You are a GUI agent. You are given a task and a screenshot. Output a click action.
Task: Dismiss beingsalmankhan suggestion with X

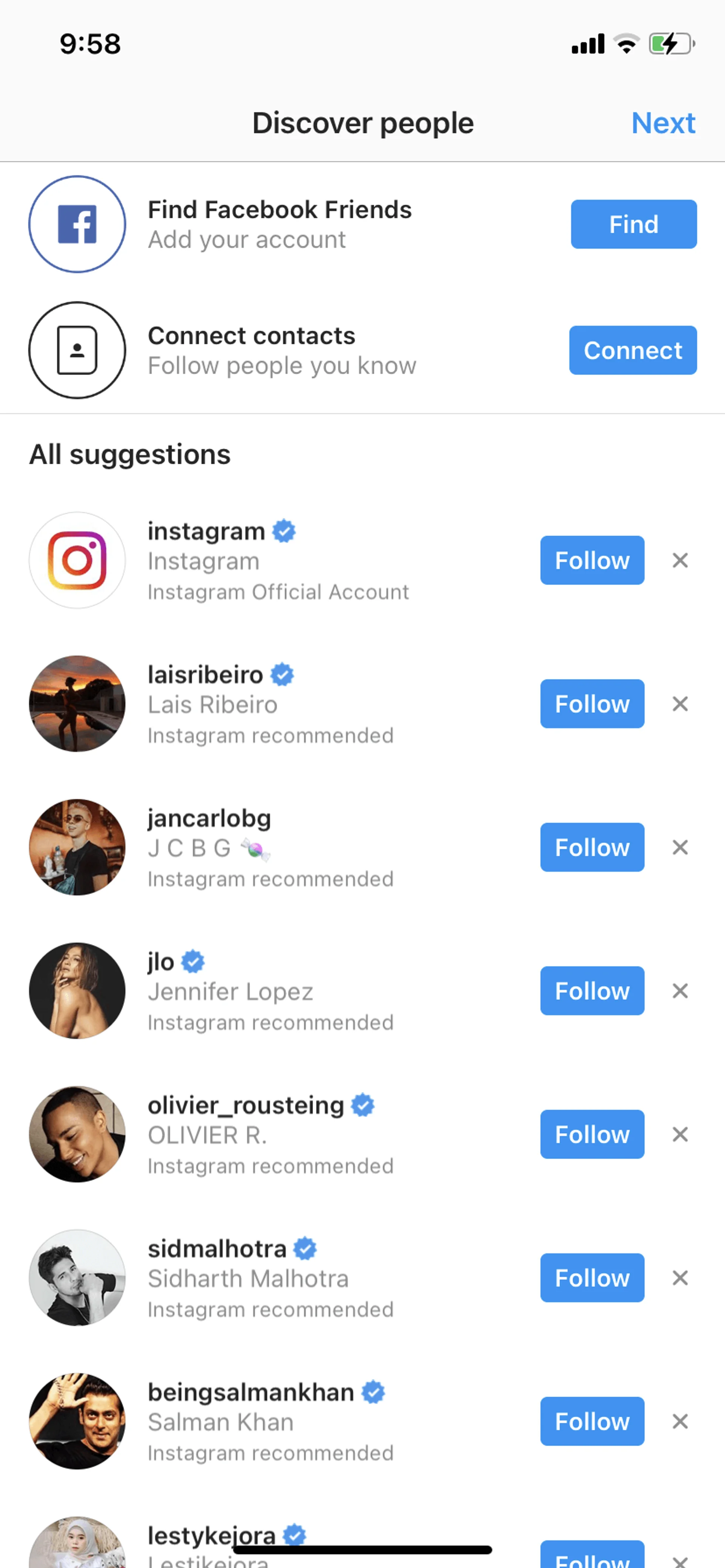click(680, 1421)
